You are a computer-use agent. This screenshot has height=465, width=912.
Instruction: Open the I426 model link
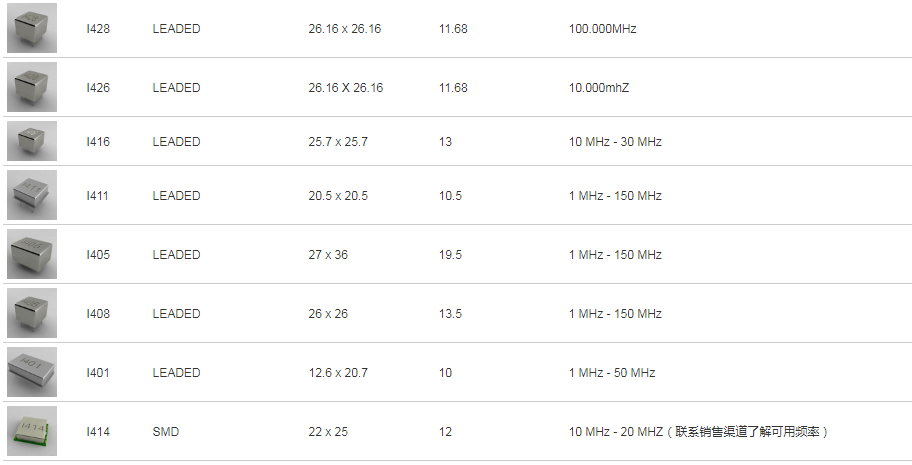pos(98,88)
